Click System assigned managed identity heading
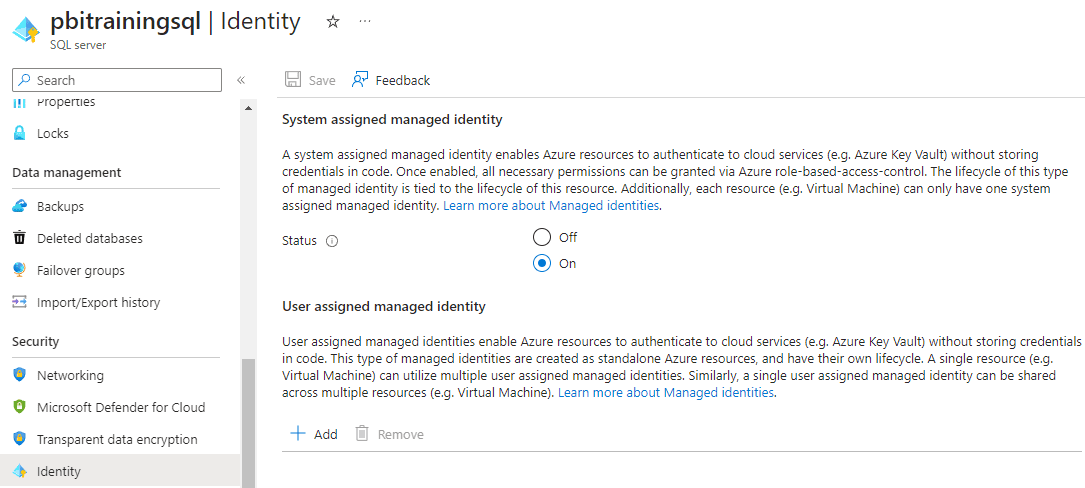The height and width of the screenshot is (488, 1085). (x=392, y=120)
